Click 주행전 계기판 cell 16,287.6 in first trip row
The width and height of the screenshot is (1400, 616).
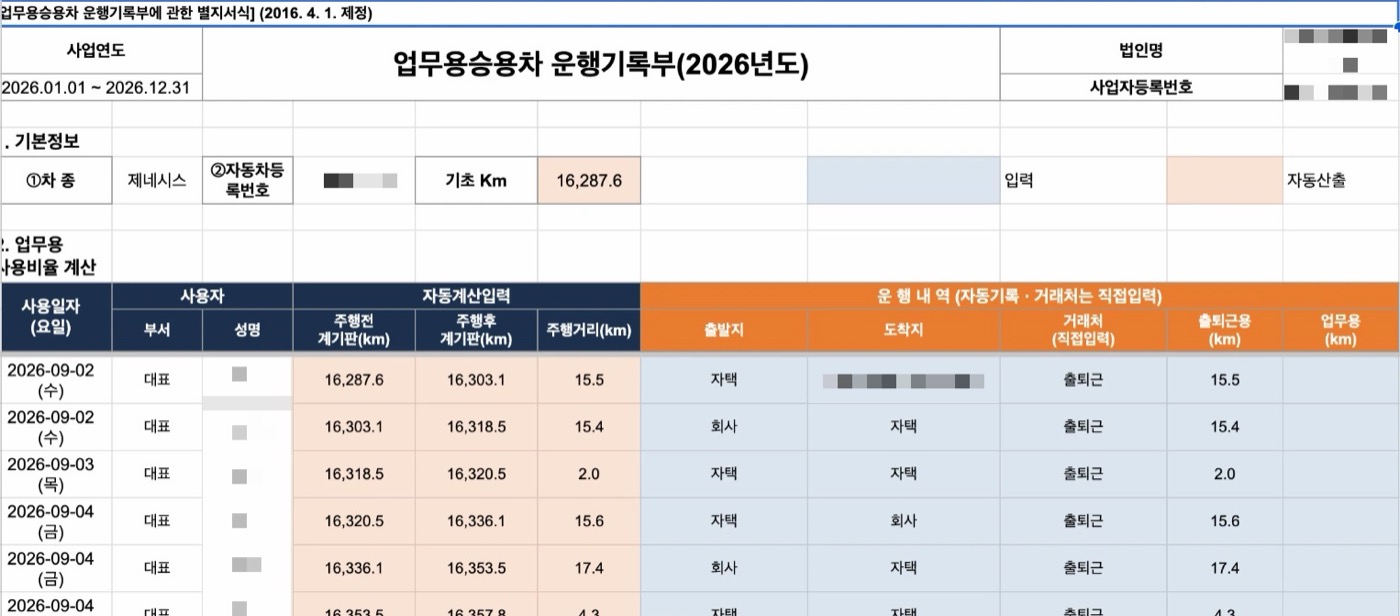354,380
